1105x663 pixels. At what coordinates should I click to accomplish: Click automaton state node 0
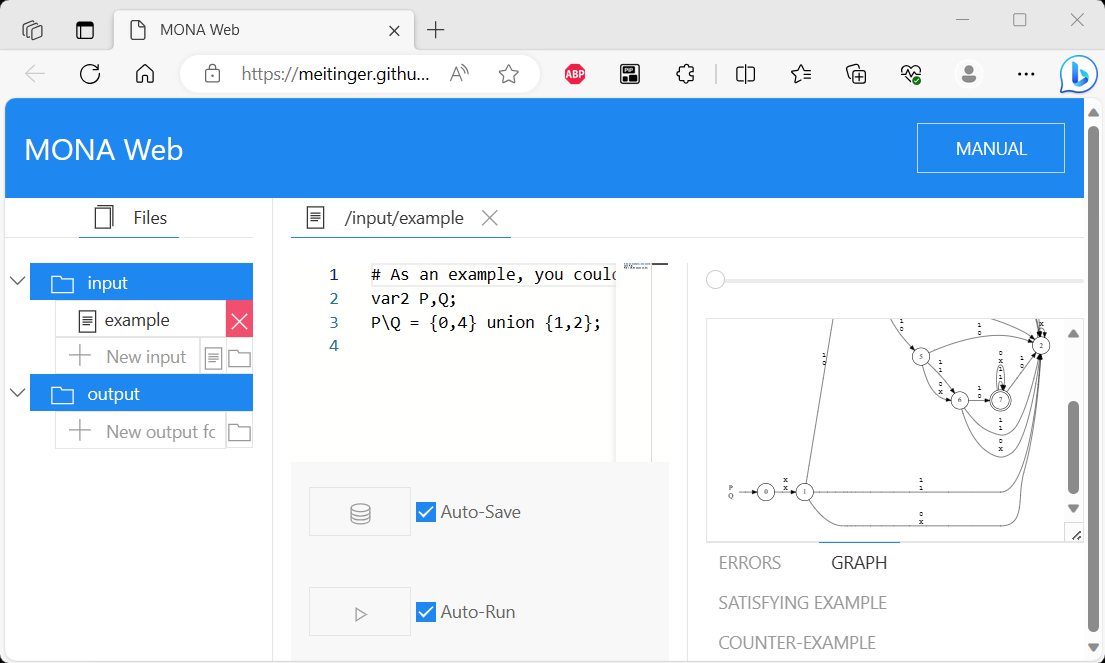(766, 492)
